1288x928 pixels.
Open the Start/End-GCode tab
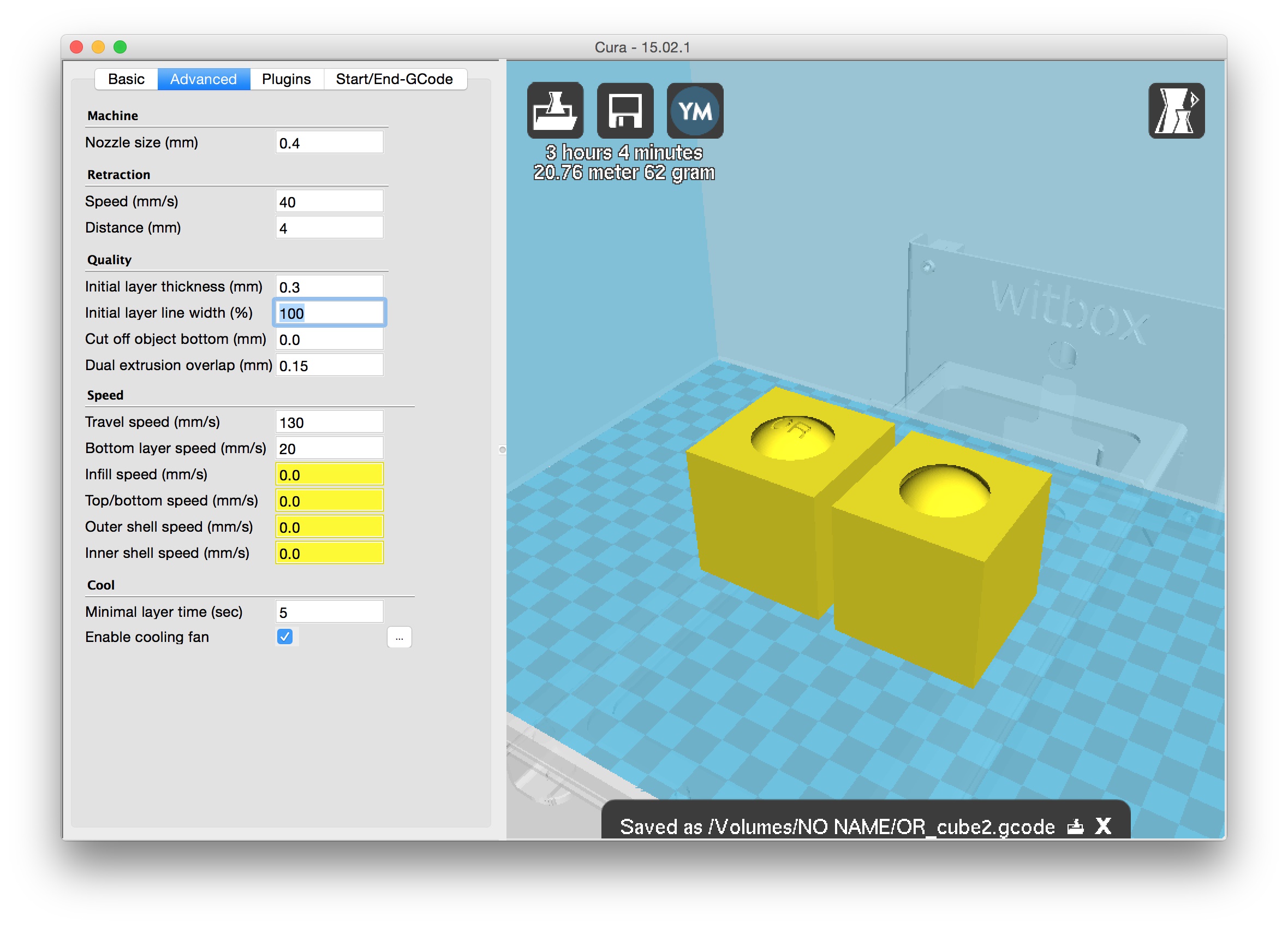(394, 79)
